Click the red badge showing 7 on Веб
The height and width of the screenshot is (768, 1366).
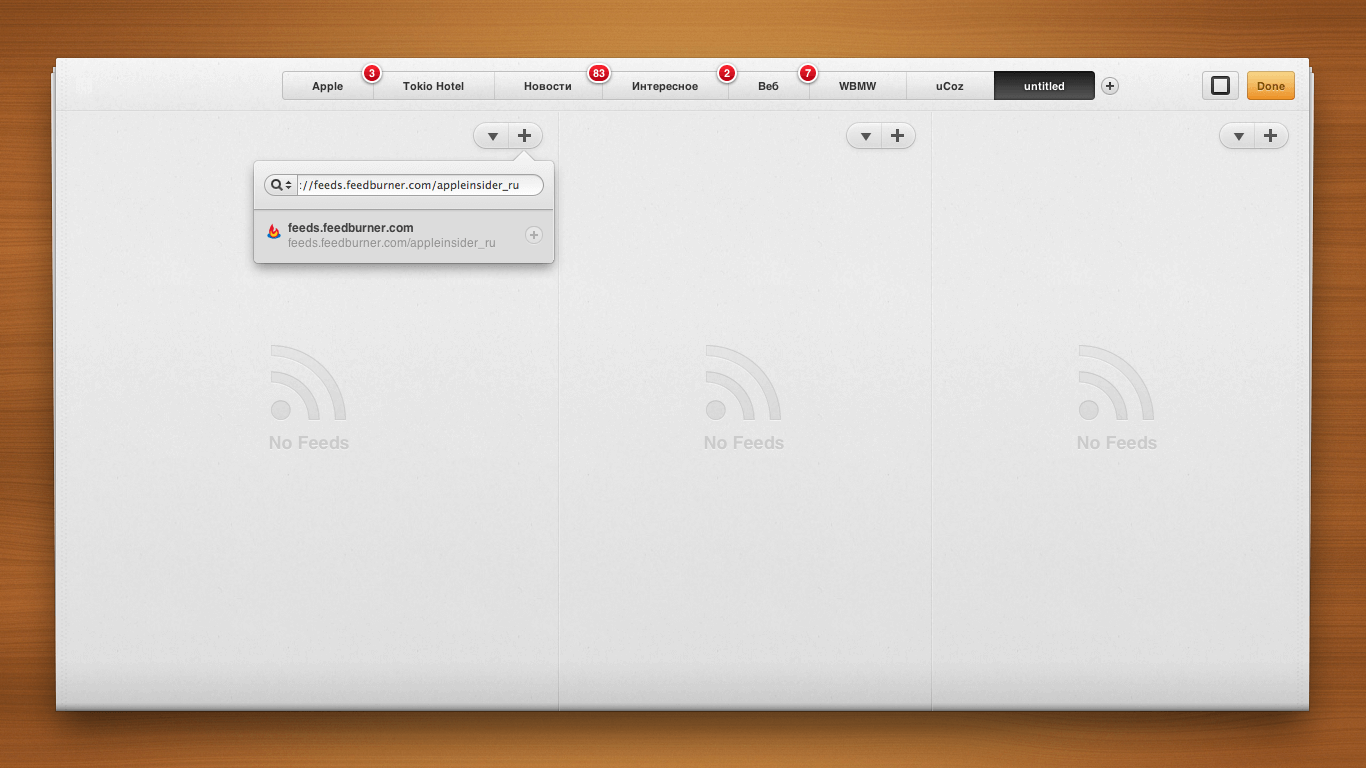click(807, 73)
